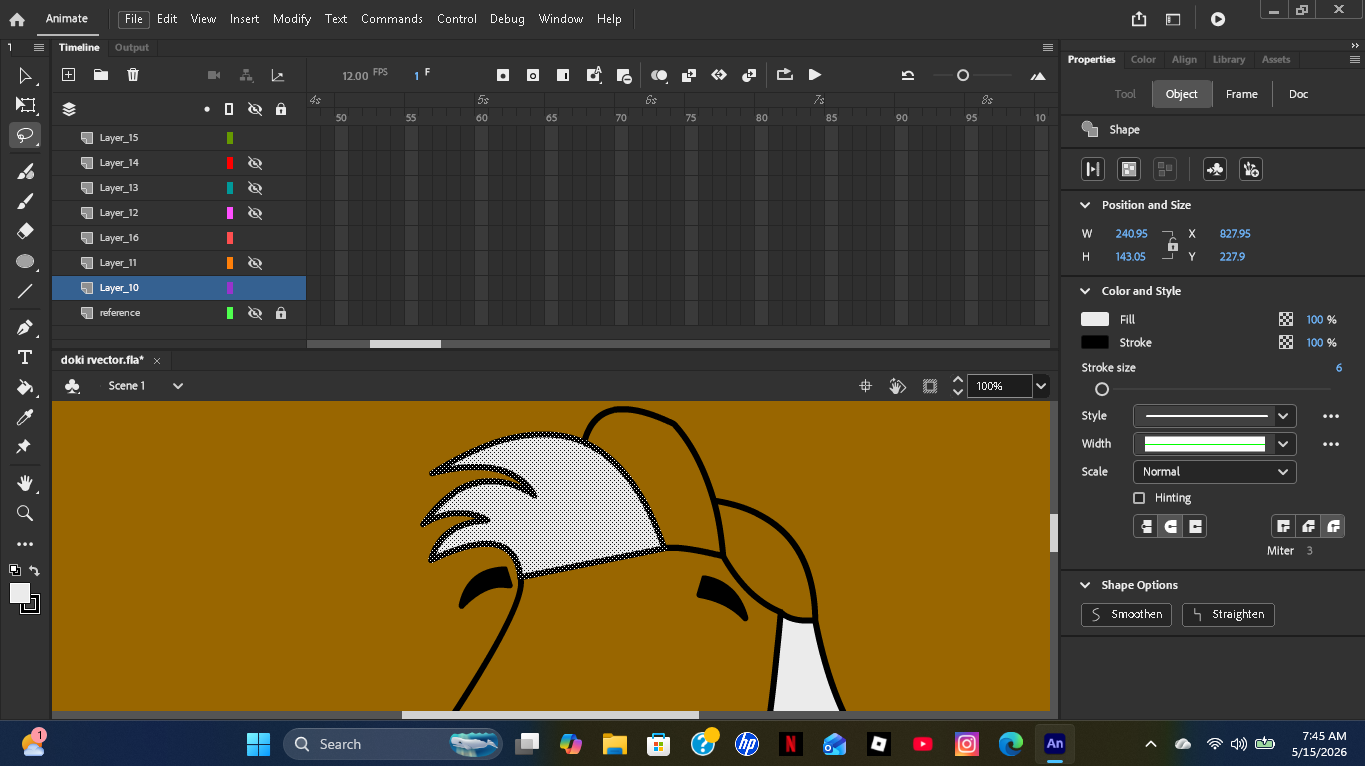The width and height of the screenshot is (1365, 766).
Task: Open the Commands menu
Action: 392,19
